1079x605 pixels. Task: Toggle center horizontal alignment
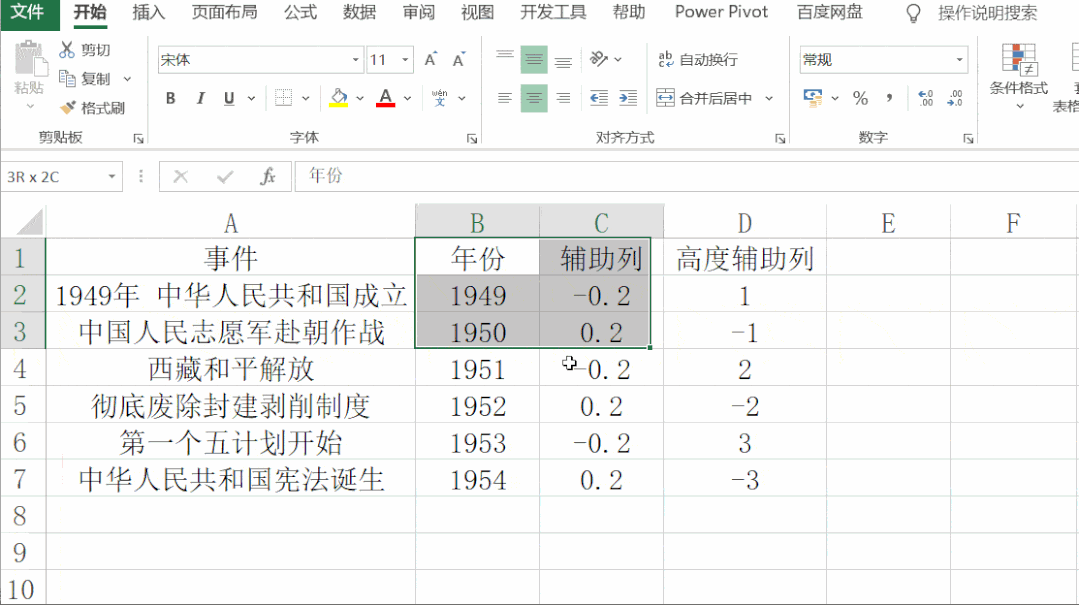(534, 98)
